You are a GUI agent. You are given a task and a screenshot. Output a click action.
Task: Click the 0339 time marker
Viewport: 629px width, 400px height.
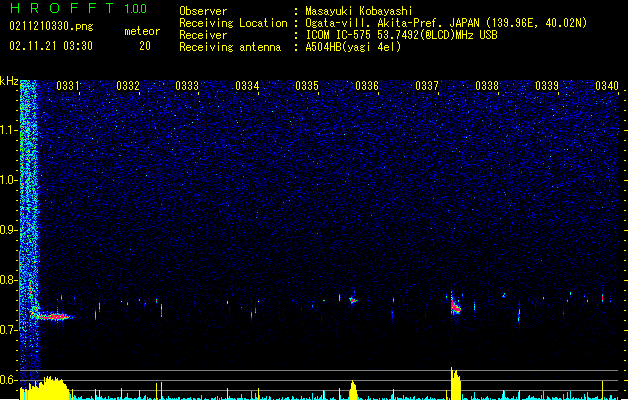pyautogui.click(x=547, y=86)
